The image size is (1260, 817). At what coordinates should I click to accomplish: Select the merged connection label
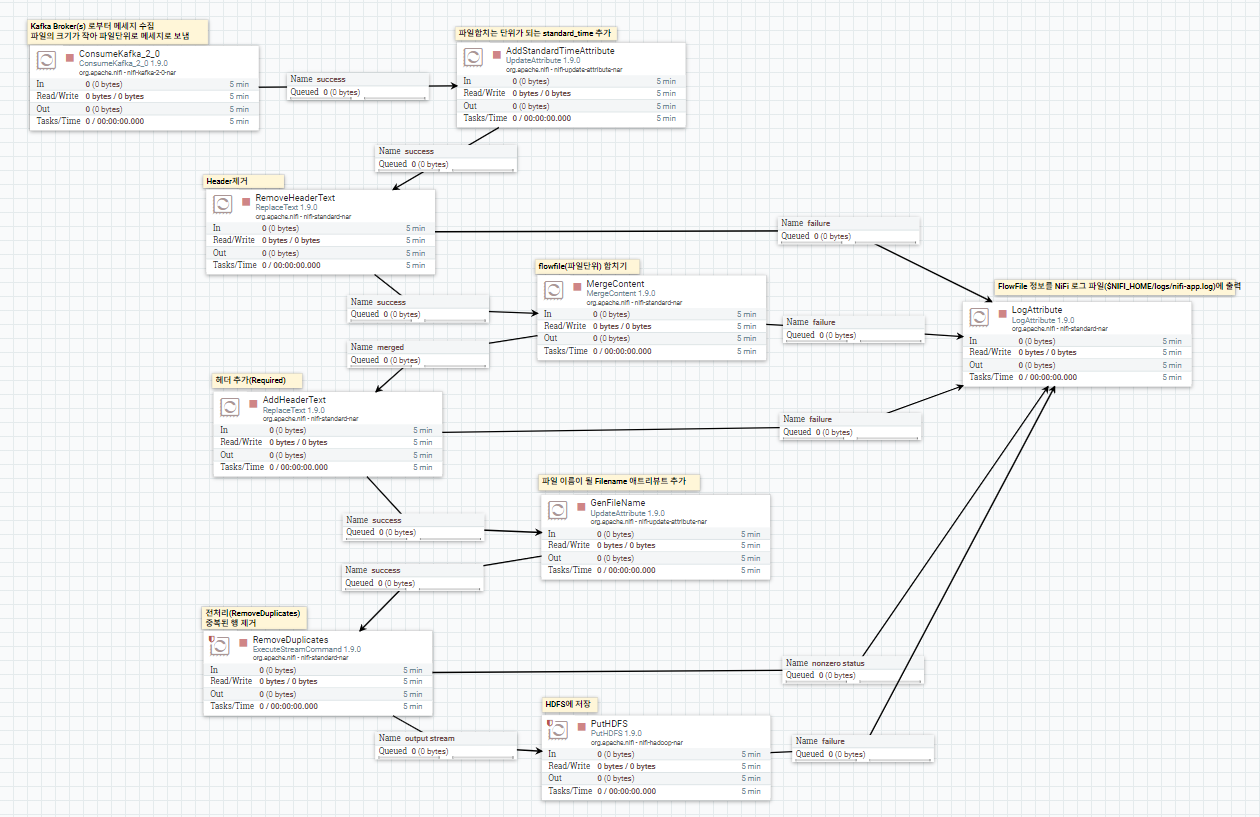tap(415, 353)
